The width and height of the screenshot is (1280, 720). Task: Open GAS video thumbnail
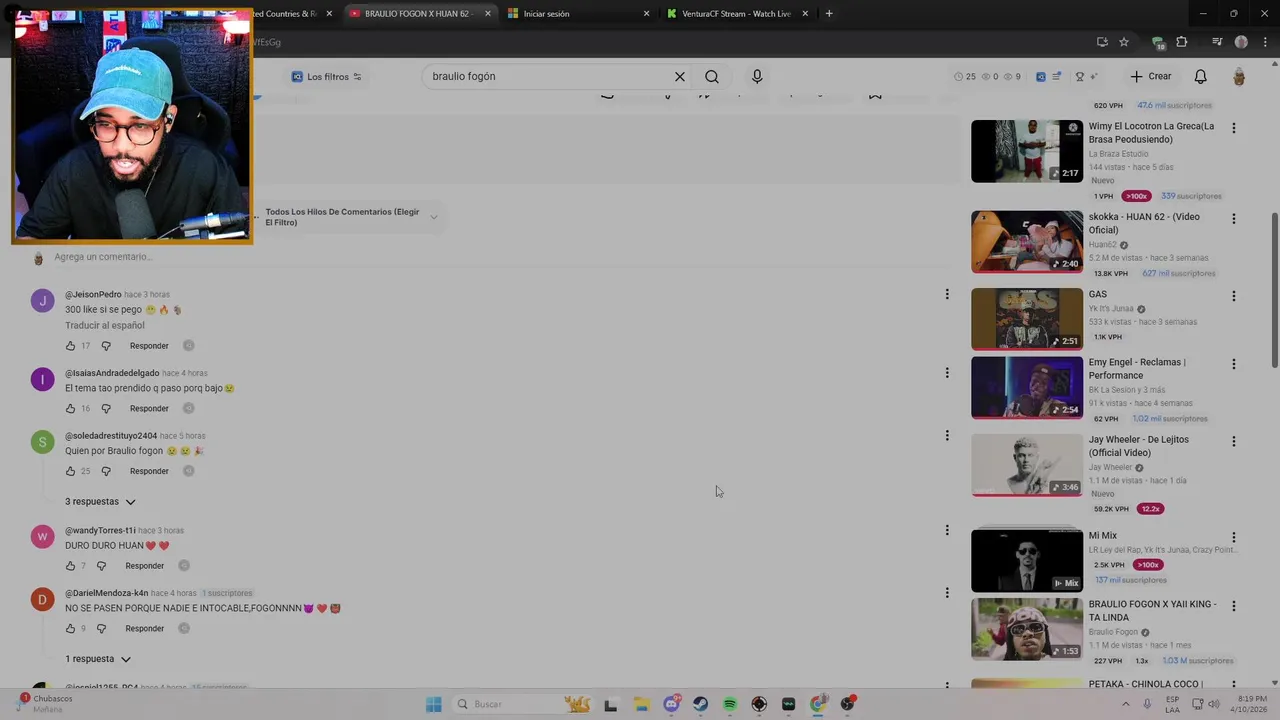pyautogui.click(x=1027, y=319)
